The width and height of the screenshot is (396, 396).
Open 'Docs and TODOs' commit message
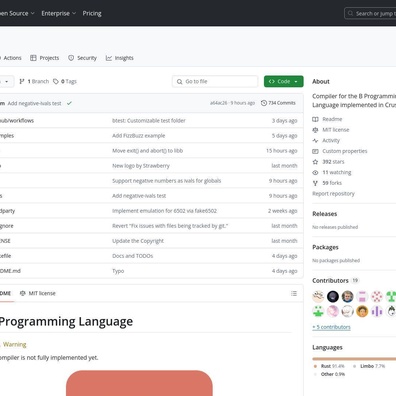click(133, 256)
